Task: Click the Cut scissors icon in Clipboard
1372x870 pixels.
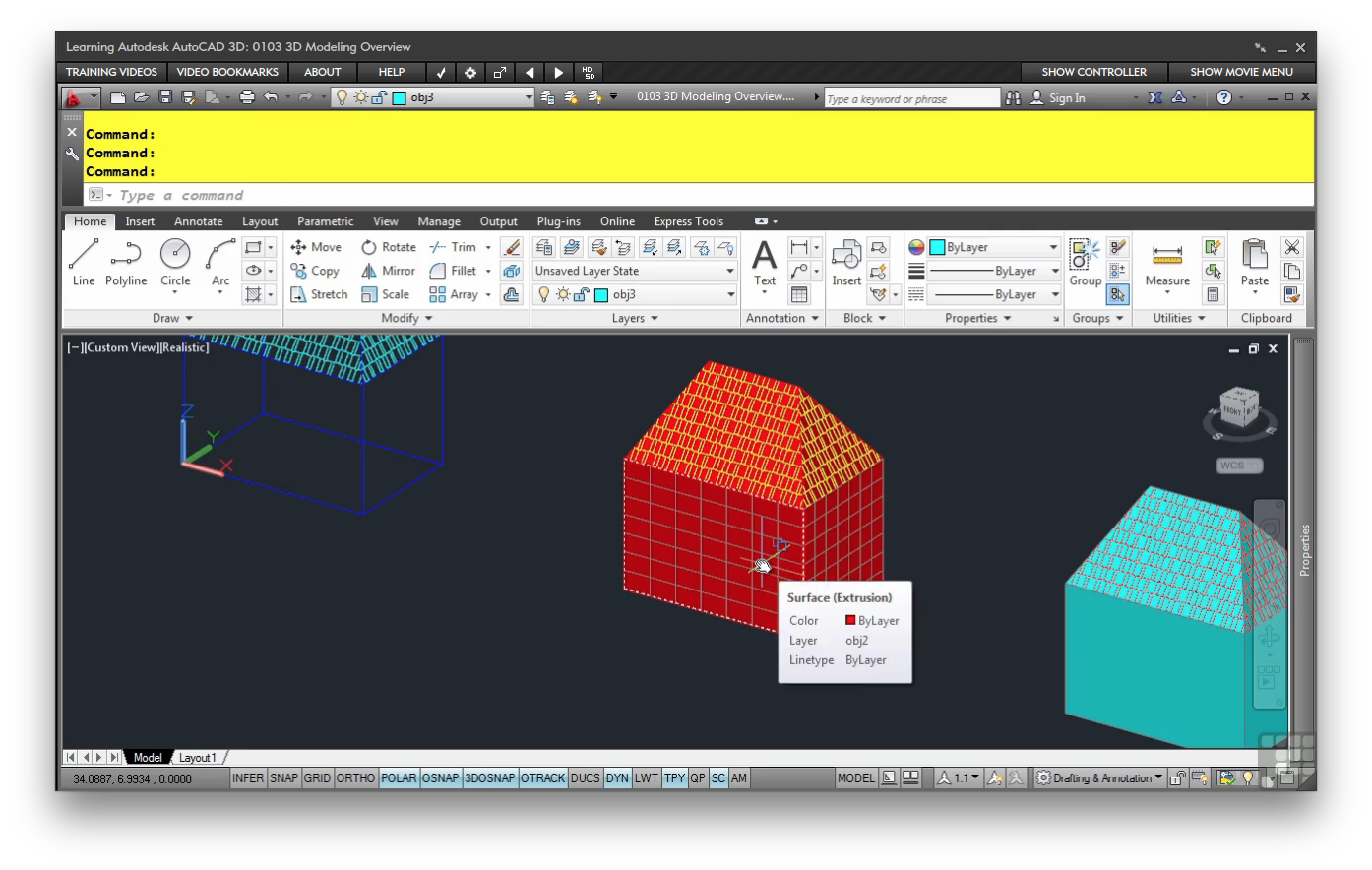Action: [1292, 247]
